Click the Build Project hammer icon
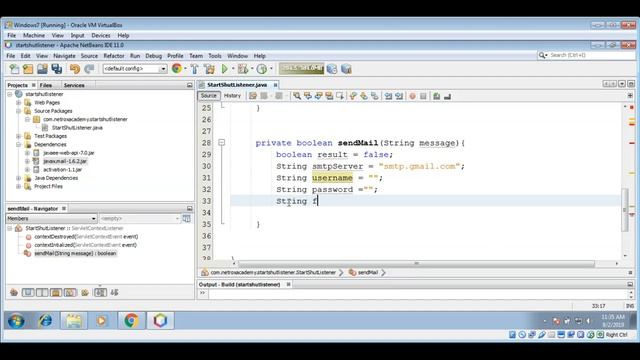The height and width of the screenshot is (360, 640). pos(195,69)
